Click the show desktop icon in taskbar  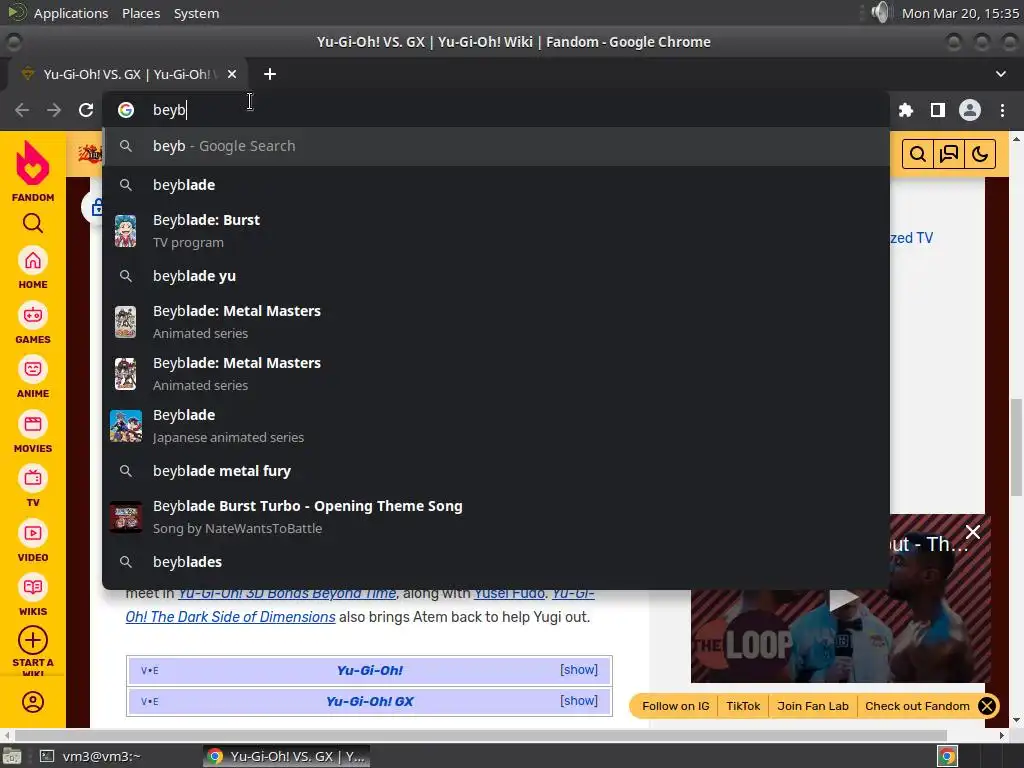pyautogui.click(x=12, y=756)
